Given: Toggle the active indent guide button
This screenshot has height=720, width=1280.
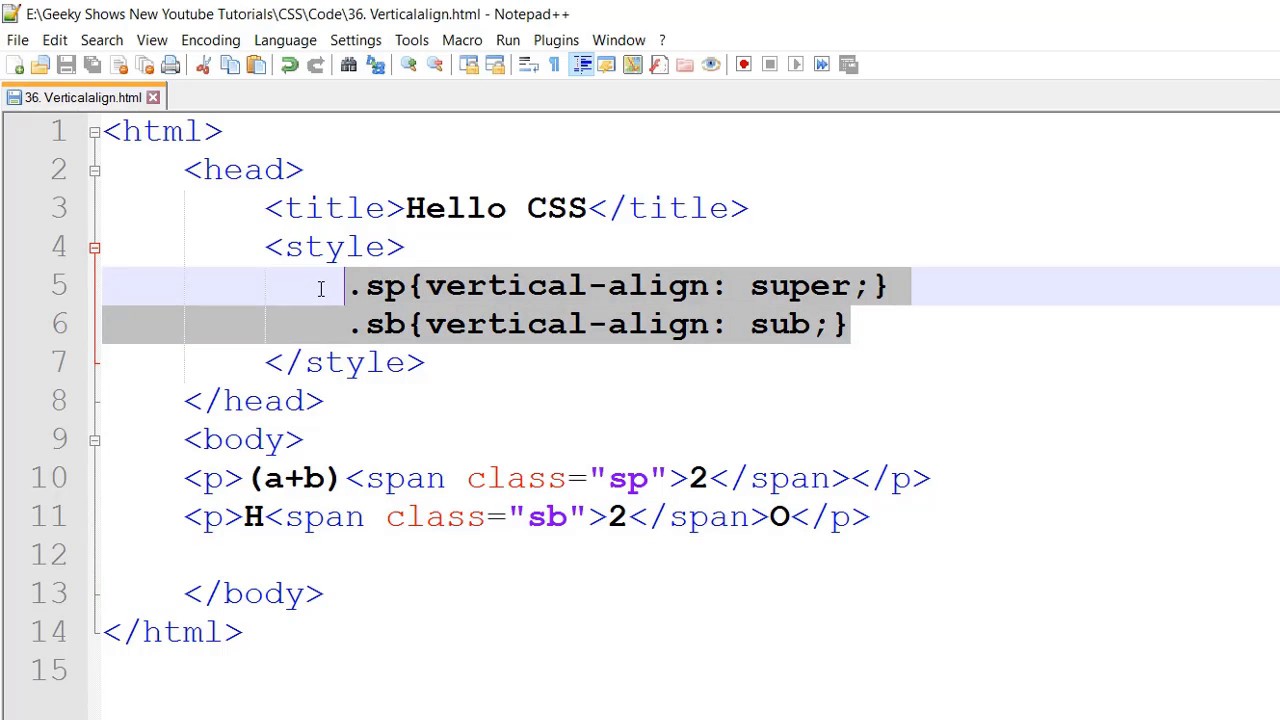Looking at the screenshot, I should (581, 65).
